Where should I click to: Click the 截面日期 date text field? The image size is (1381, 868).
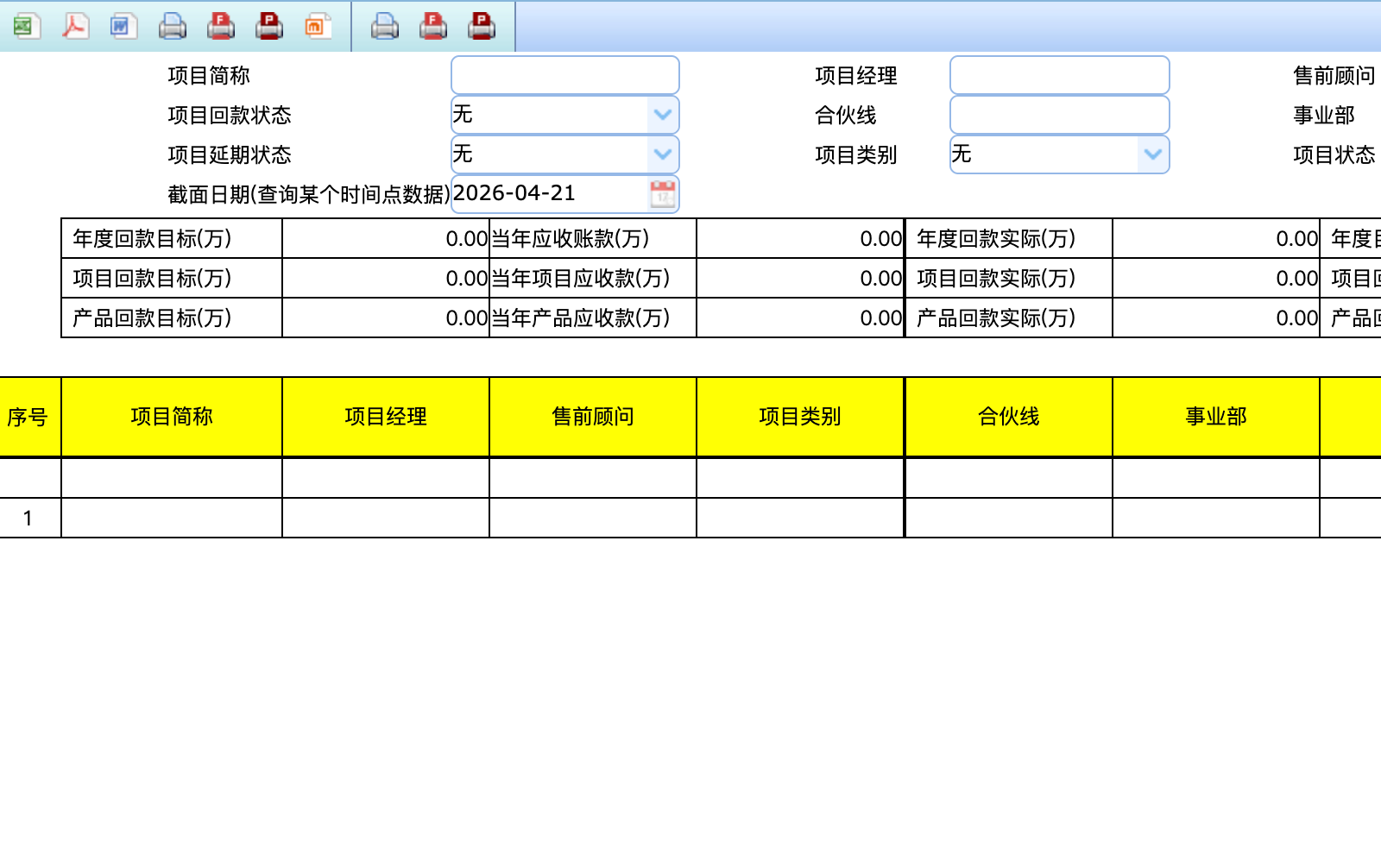click(549, 194)
